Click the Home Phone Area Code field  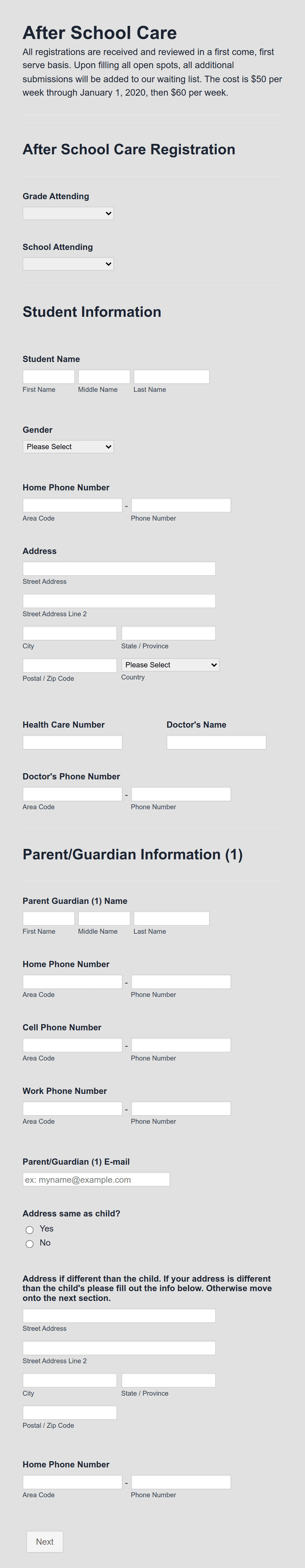[72, 505]
